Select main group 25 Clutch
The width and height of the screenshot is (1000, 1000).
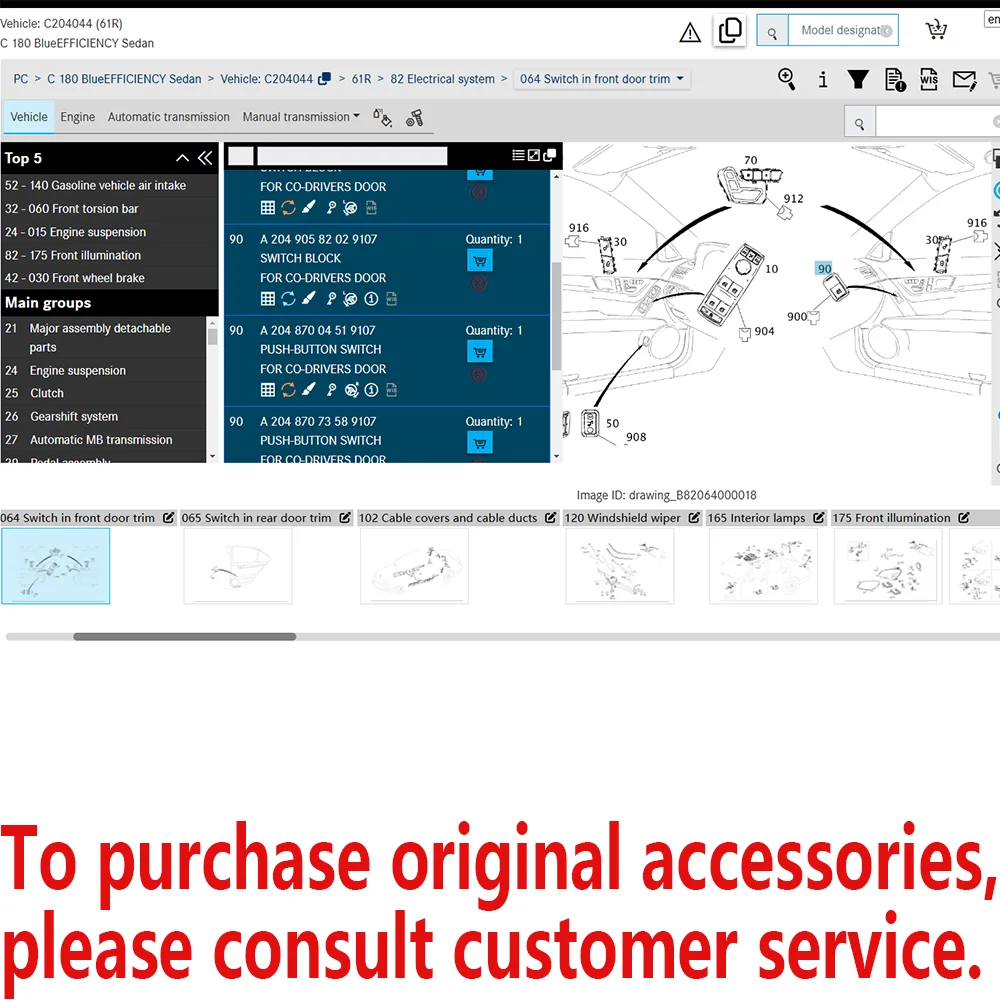coord(103,393)
